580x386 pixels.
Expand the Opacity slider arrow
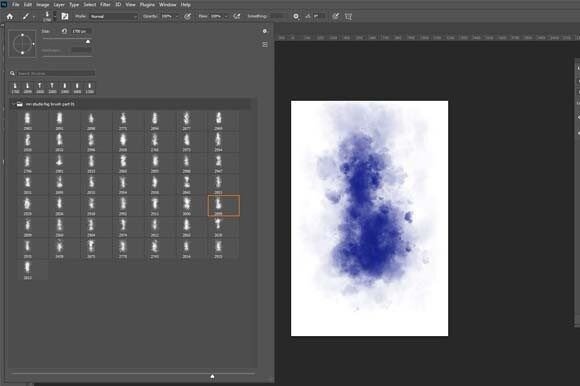click(x=176, y=16)
